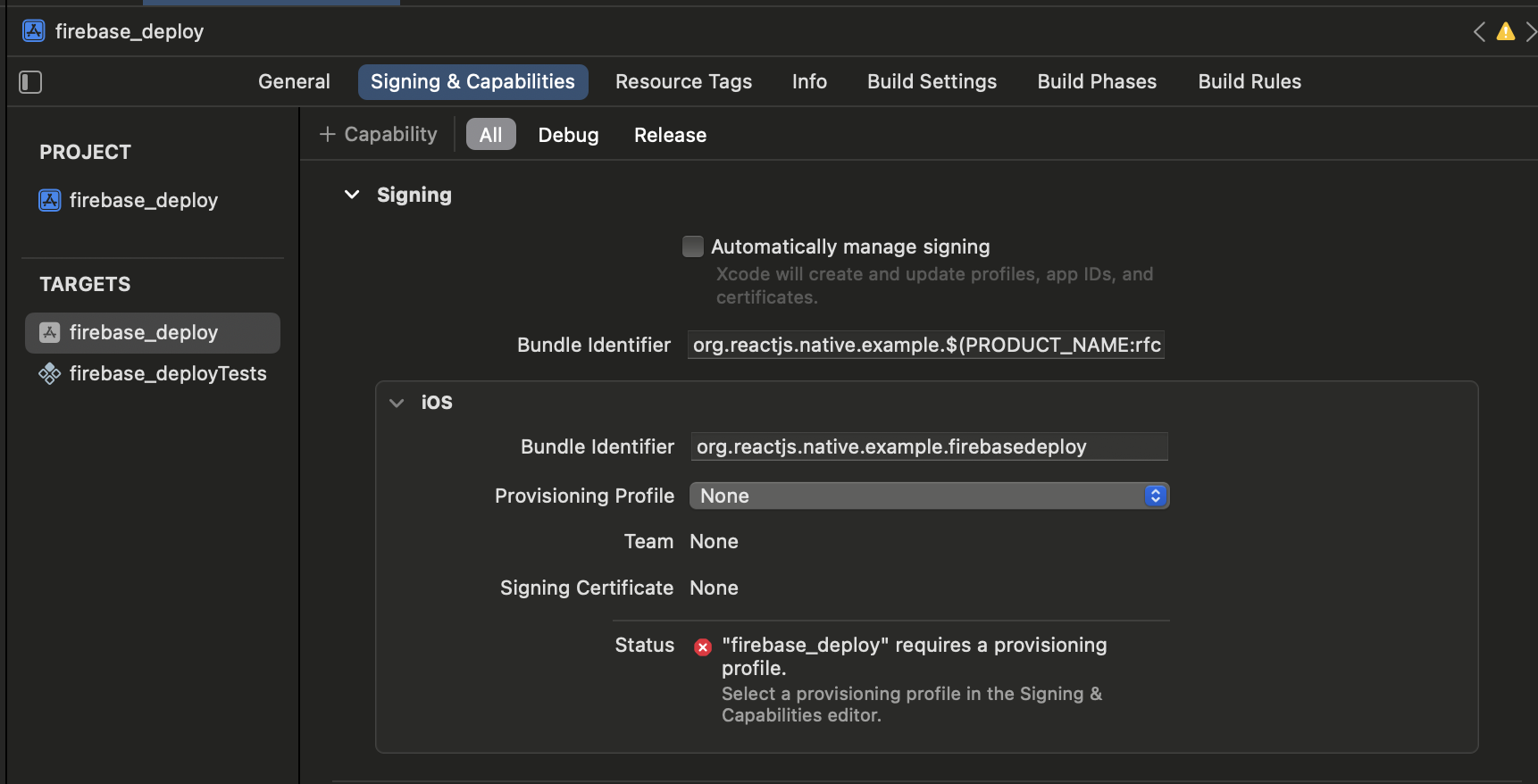This screenshot has height=784, width=1538.
Task: Click the Signing Certificate value None
Action: coord(714,588)
